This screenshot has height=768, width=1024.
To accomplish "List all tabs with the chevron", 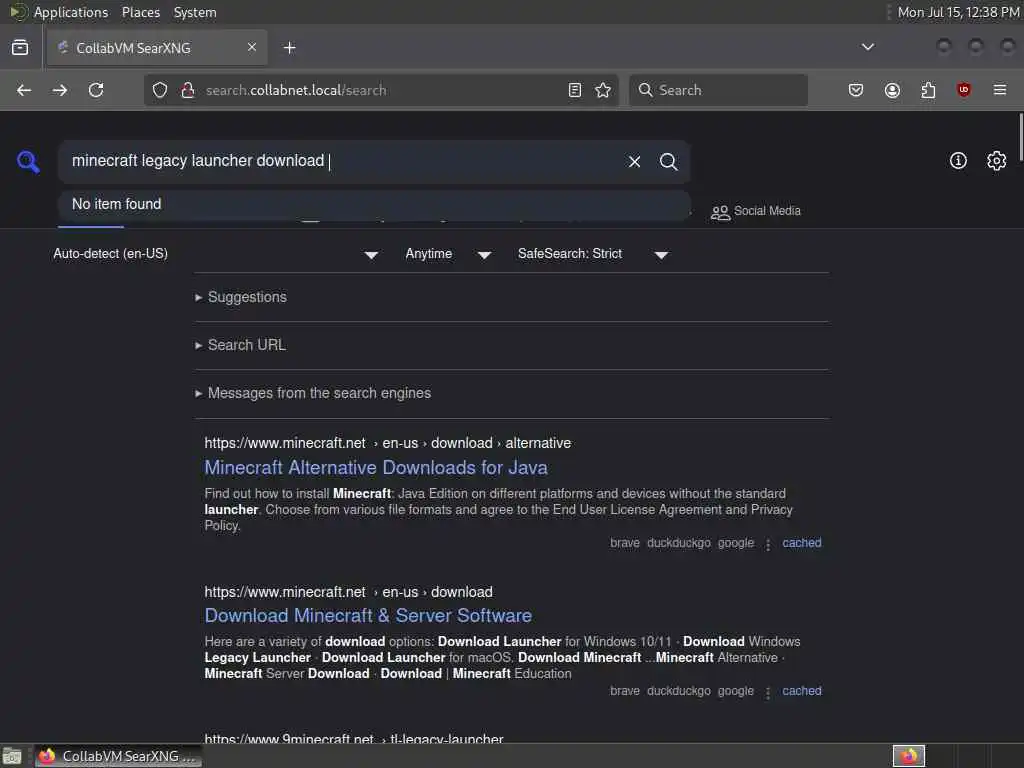I will pyautogui.click(x=868, y=47).
